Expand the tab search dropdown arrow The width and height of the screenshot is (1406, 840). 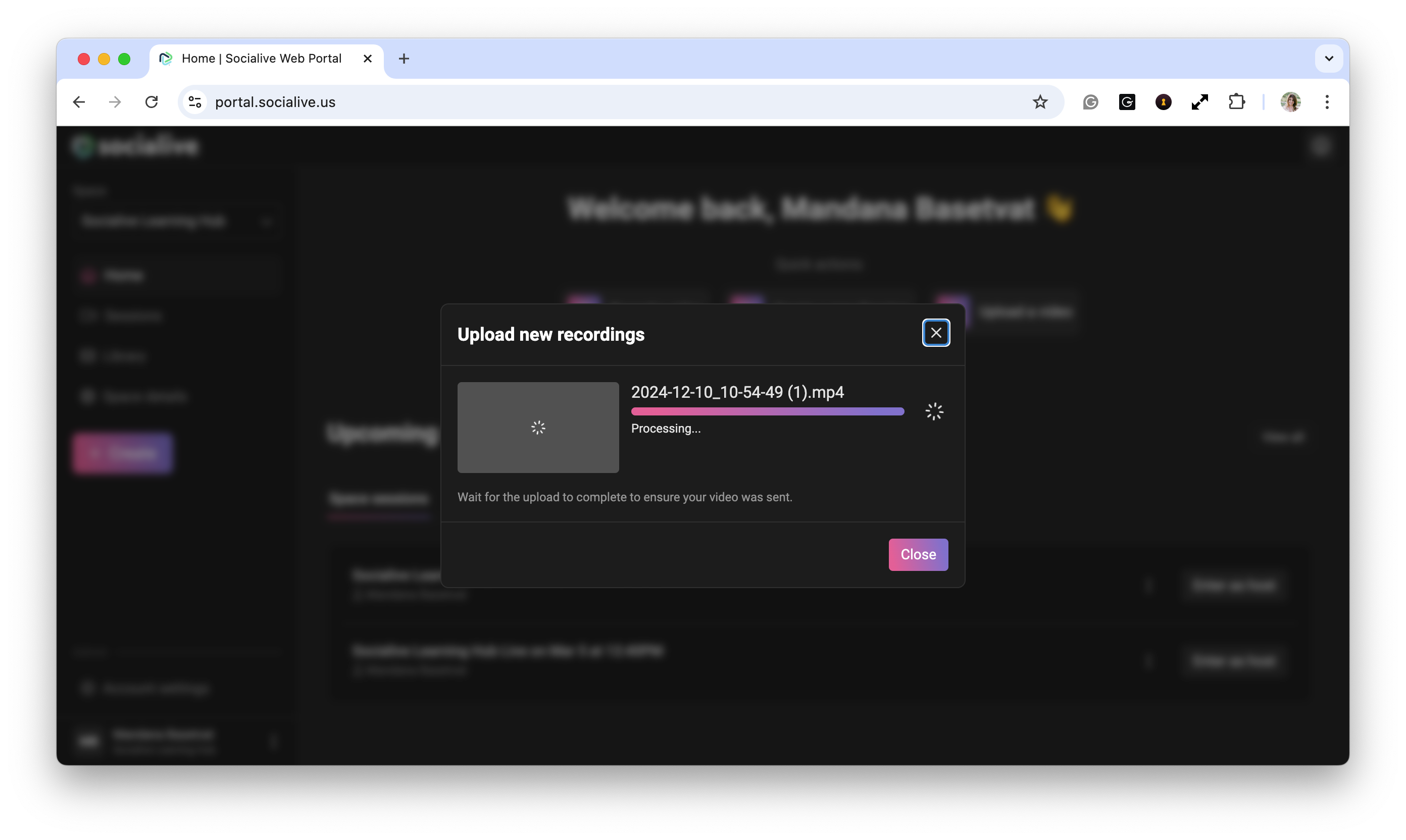point(1328,58)
